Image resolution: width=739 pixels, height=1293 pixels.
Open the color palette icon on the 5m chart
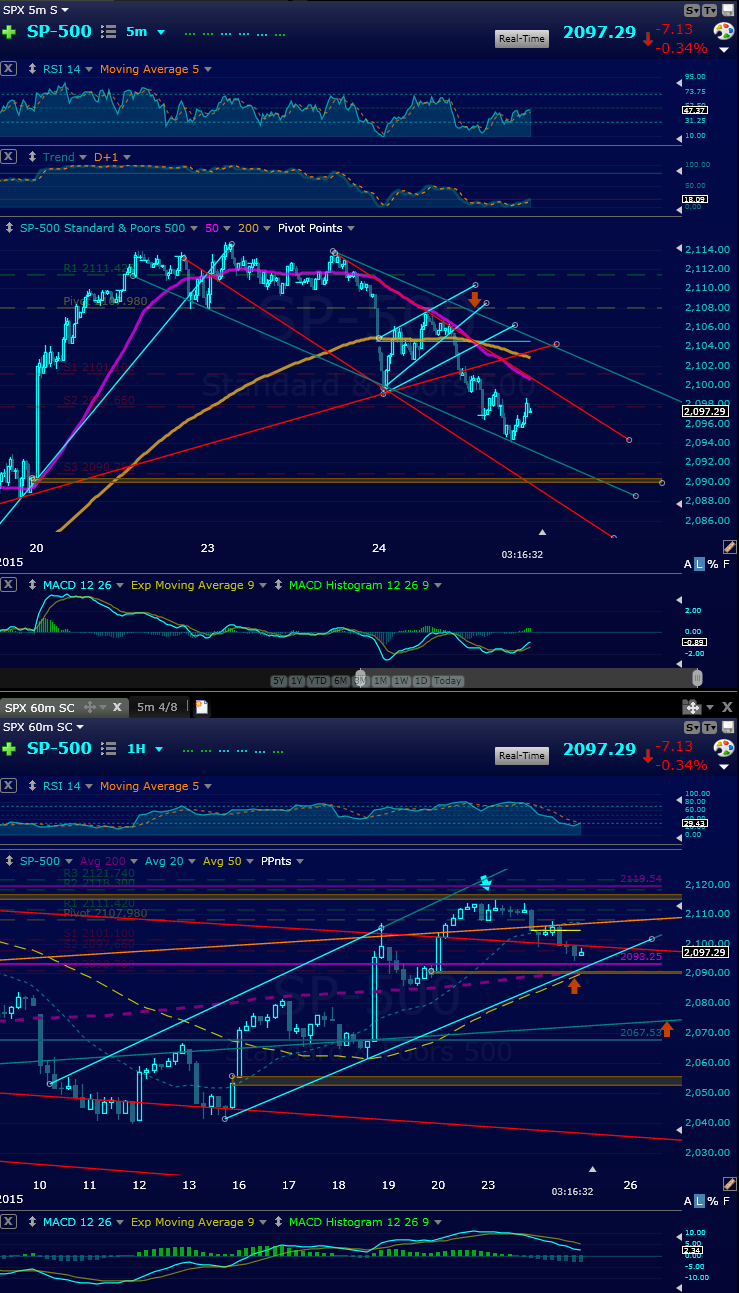[724, 33]
